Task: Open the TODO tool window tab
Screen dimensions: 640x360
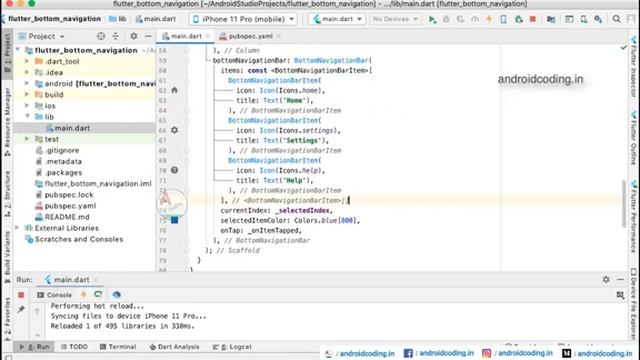Action: [x=74, y=347]
